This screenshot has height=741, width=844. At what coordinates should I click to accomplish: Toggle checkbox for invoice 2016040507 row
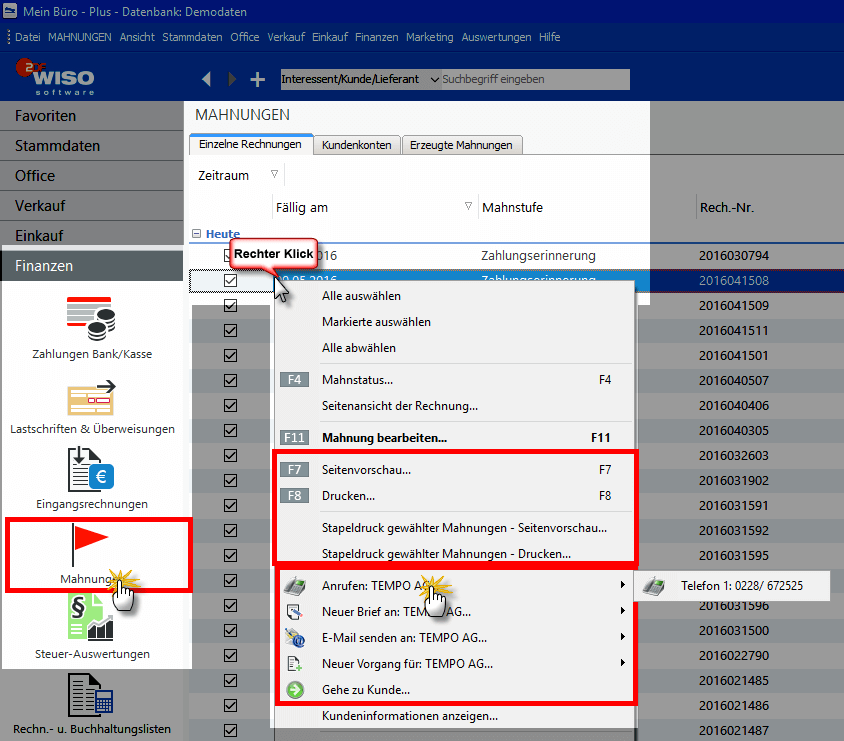tap(231, 380)
